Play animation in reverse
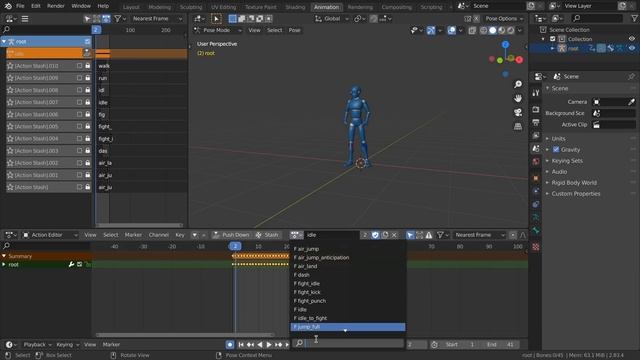The image size is (640, 360). pos(260,344)
